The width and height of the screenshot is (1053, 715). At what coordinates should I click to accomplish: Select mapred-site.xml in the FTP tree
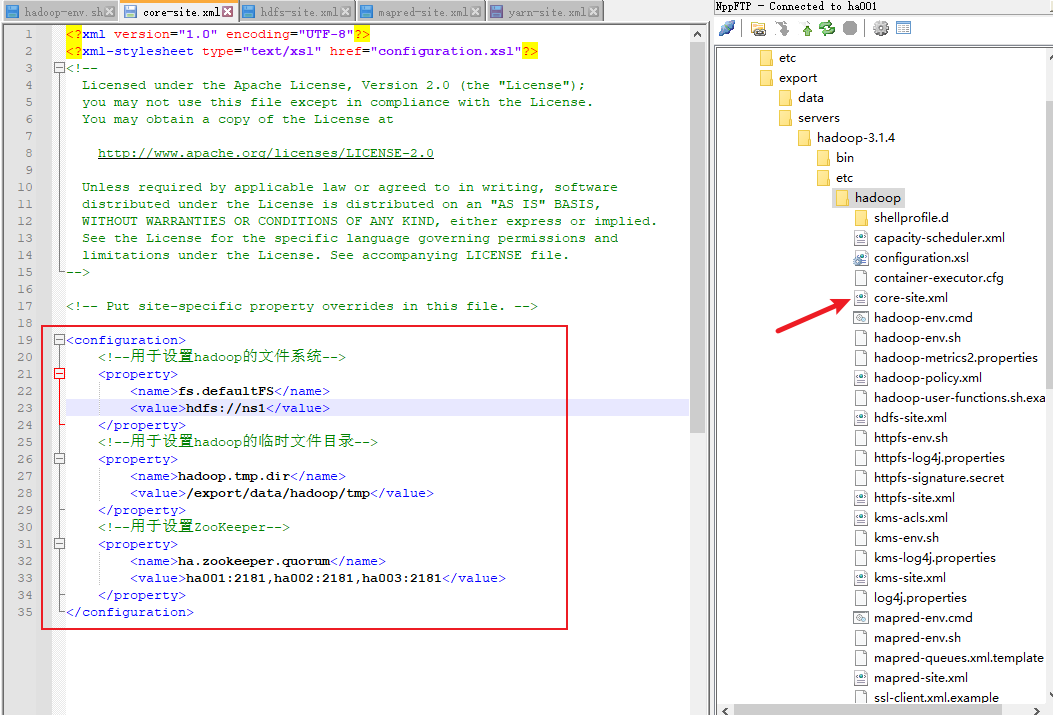pos(921,677)
